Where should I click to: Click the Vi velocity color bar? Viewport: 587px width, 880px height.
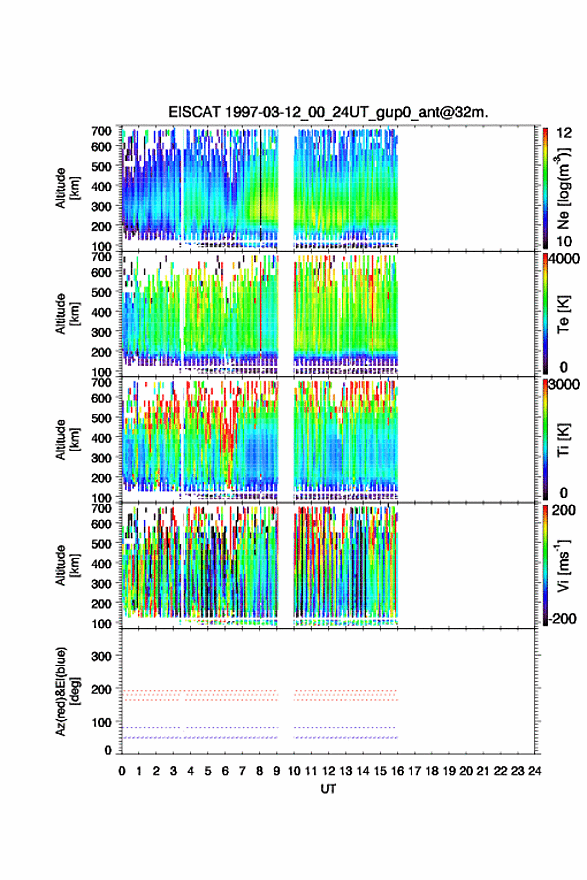pyautogui.click(x=545, y=565)
